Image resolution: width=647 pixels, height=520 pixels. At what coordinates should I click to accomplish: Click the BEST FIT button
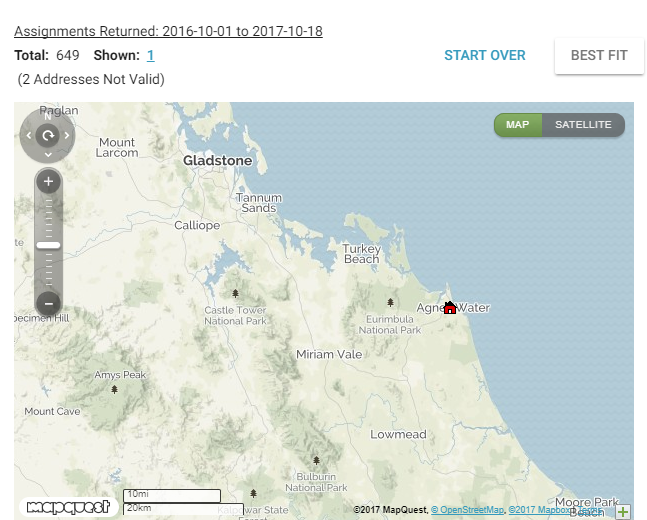599,55
